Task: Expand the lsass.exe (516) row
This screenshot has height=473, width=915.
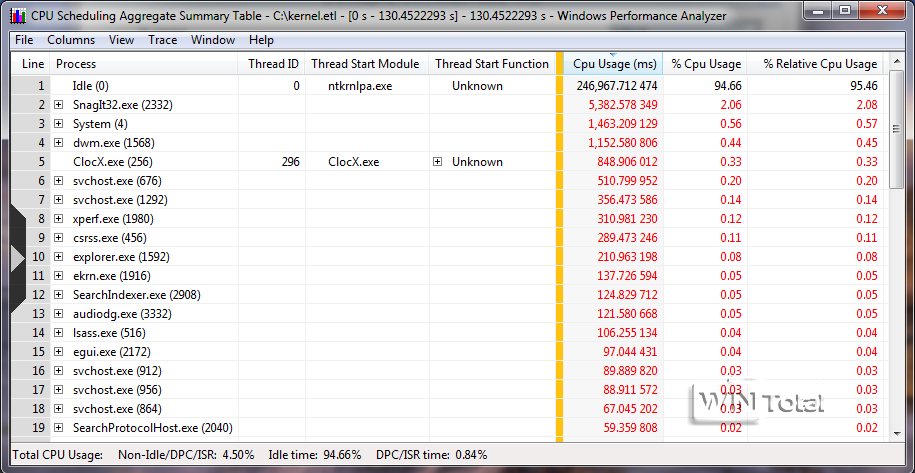Action: click(58, 333)
